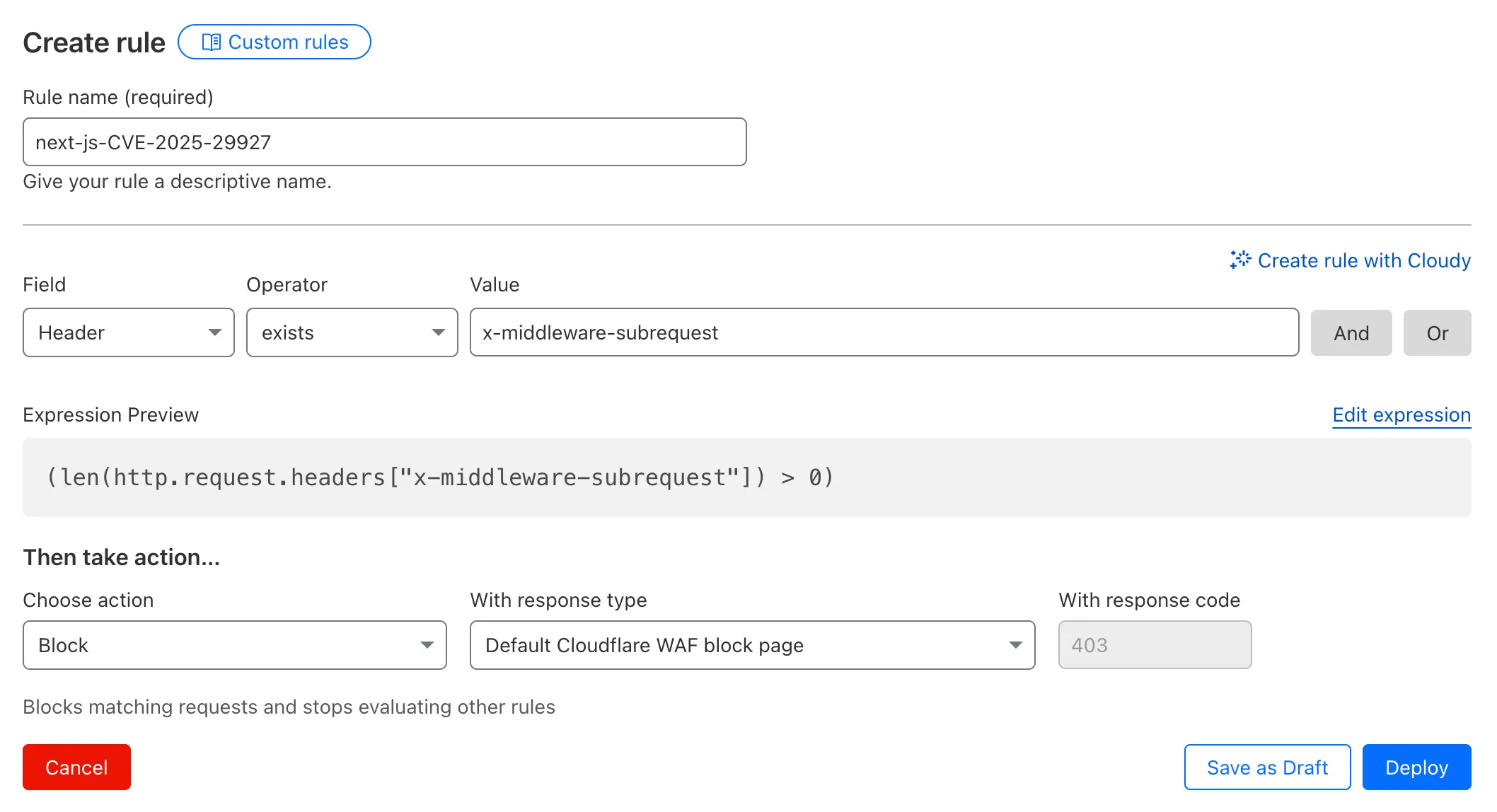Click the Or condition button
This screenshot has height=812, width=1497.
[x=1437, y=332]
